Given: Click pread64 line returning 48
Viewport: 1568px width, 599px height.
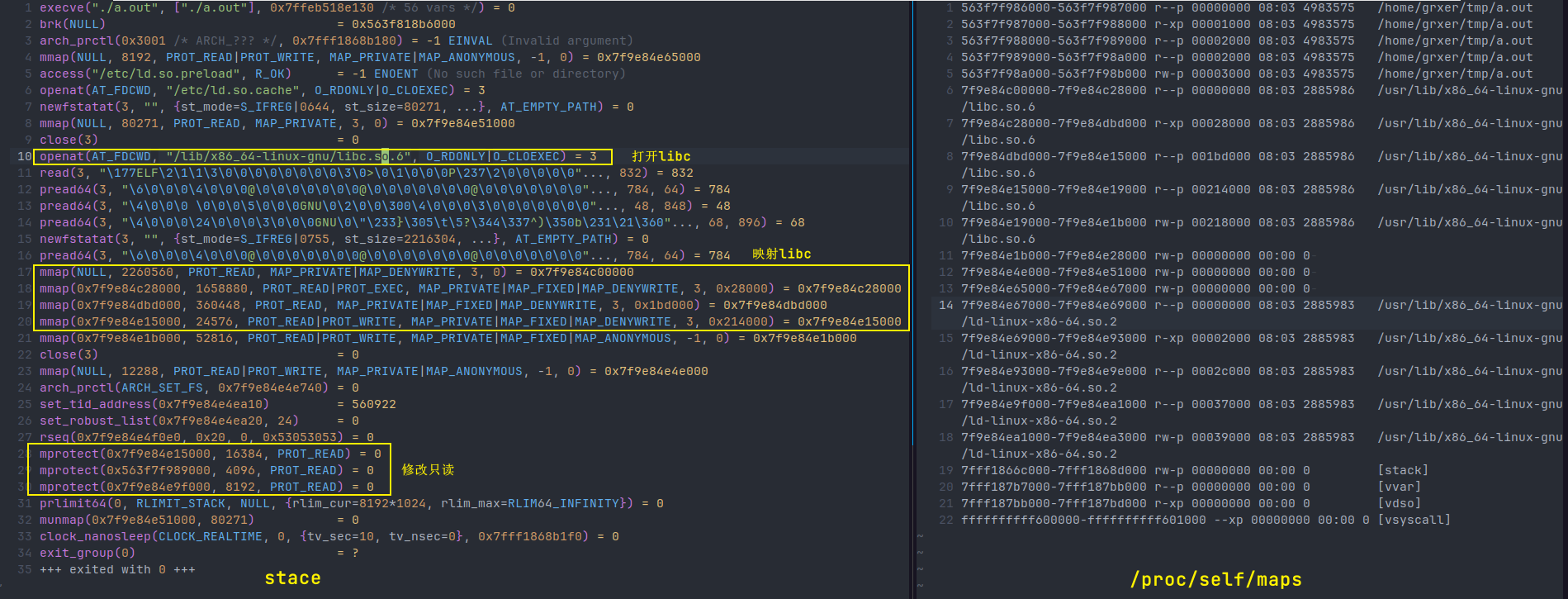Looking at the screenshot, I should coord(385,206).
